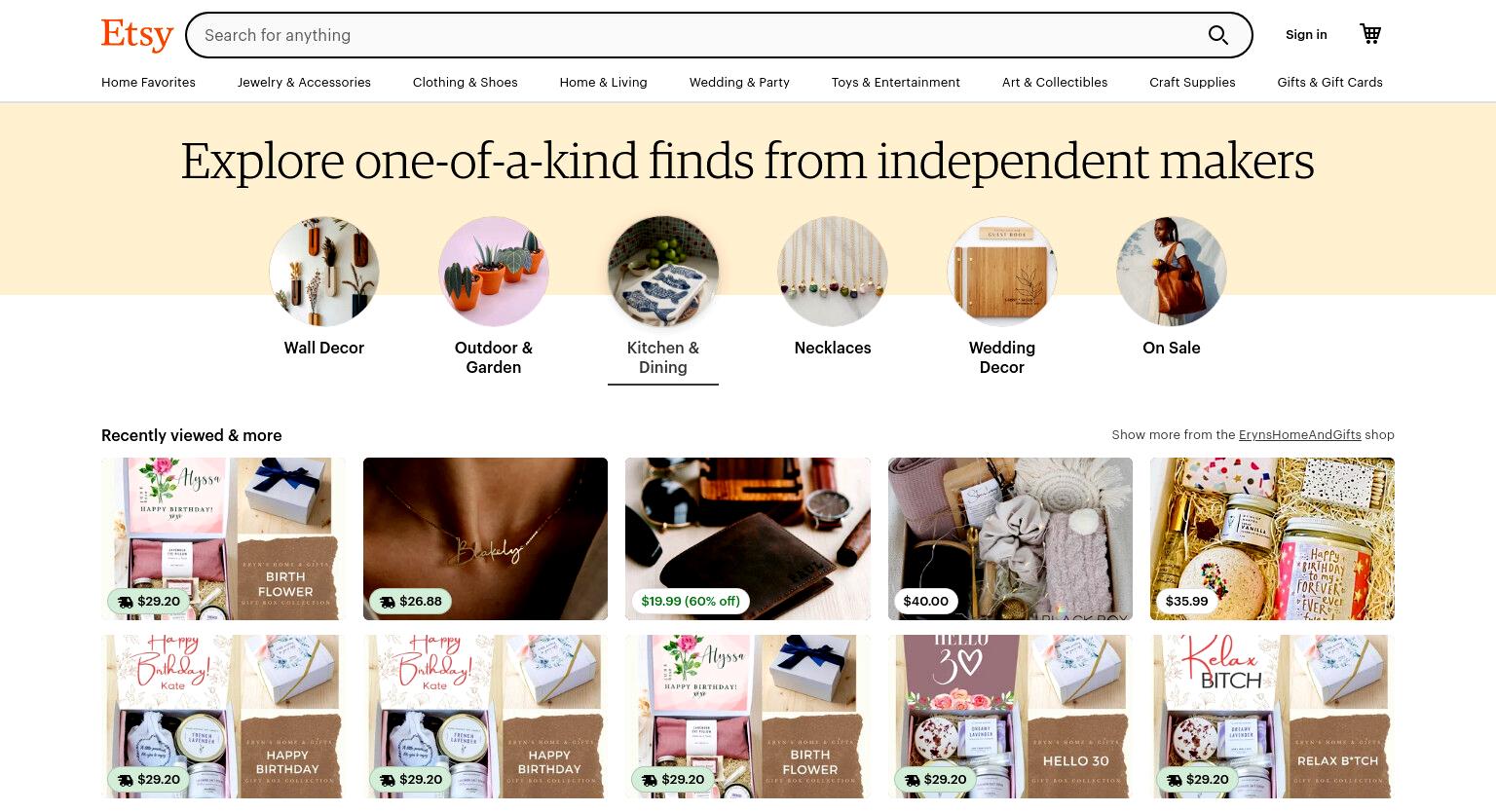This screenshot has height=812, width=1496.
Task: Select the Outdoor & Garden circle image
Action: (x=494, y=272)
